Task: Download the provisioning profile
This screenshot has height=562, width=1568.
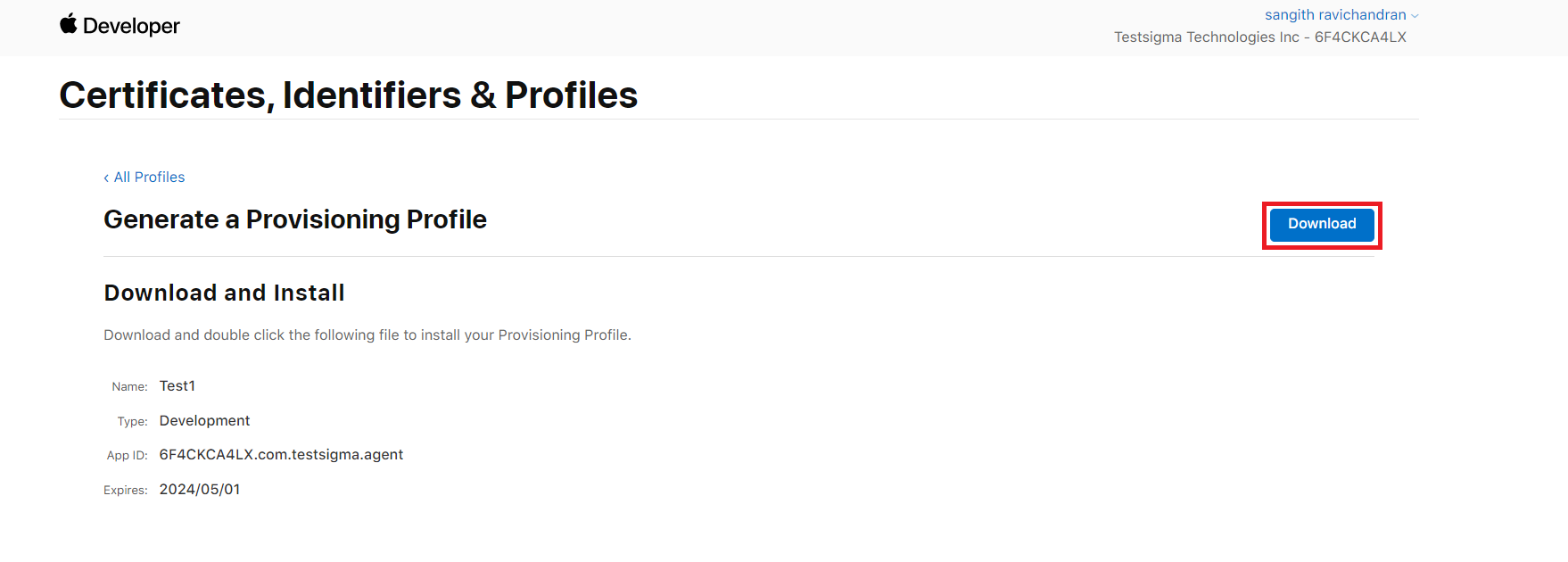Action: click(x=1322, y=224)
